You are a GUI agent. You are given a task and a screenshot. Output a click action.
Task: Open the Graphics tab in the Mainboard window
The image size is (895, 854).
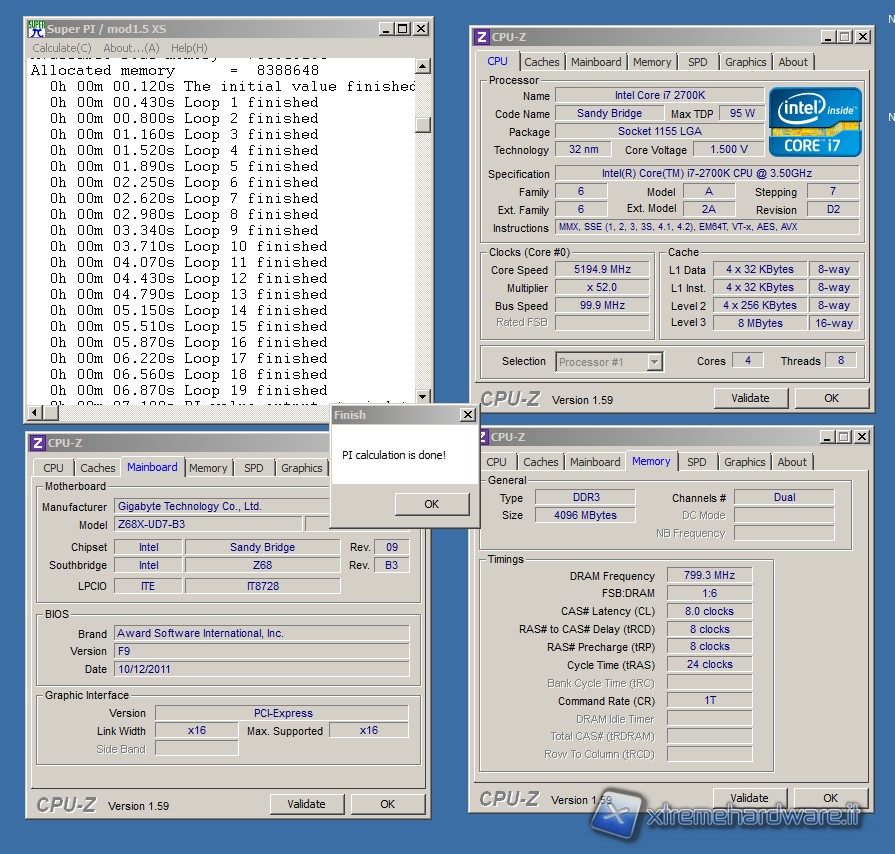click(x=301, y=468)
